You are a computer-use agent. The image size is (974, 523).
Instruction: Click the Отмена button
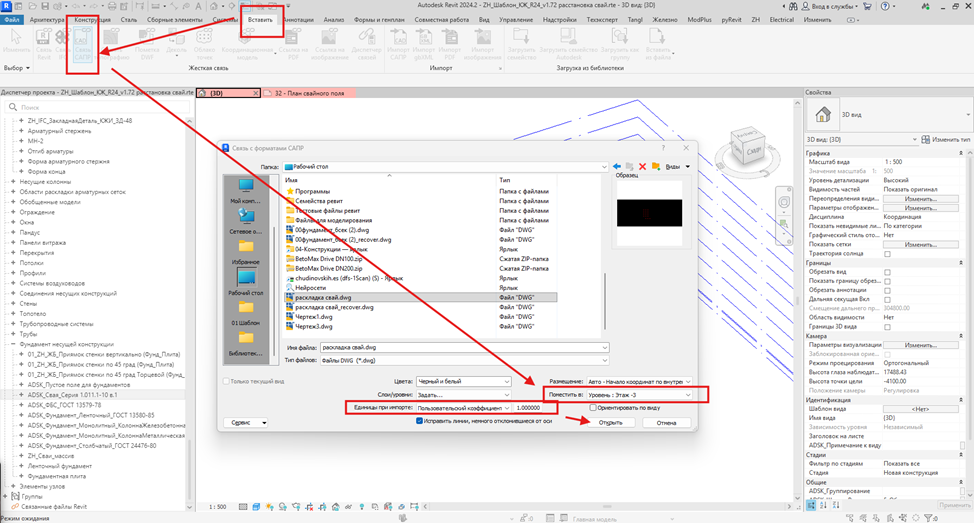coord(667,422)
